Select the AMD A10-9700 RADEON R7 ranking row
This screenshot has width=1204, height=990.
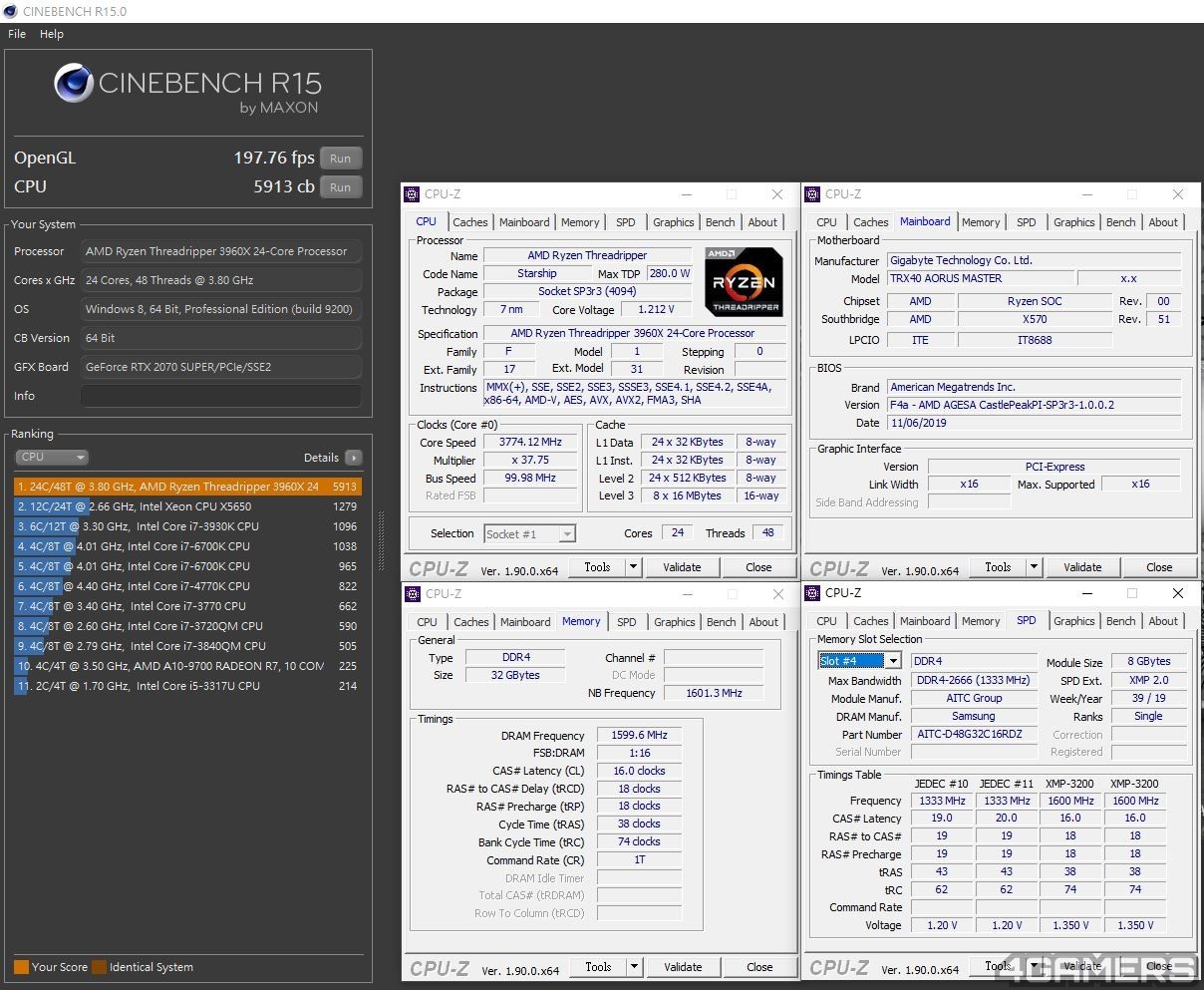coord(187,666)
